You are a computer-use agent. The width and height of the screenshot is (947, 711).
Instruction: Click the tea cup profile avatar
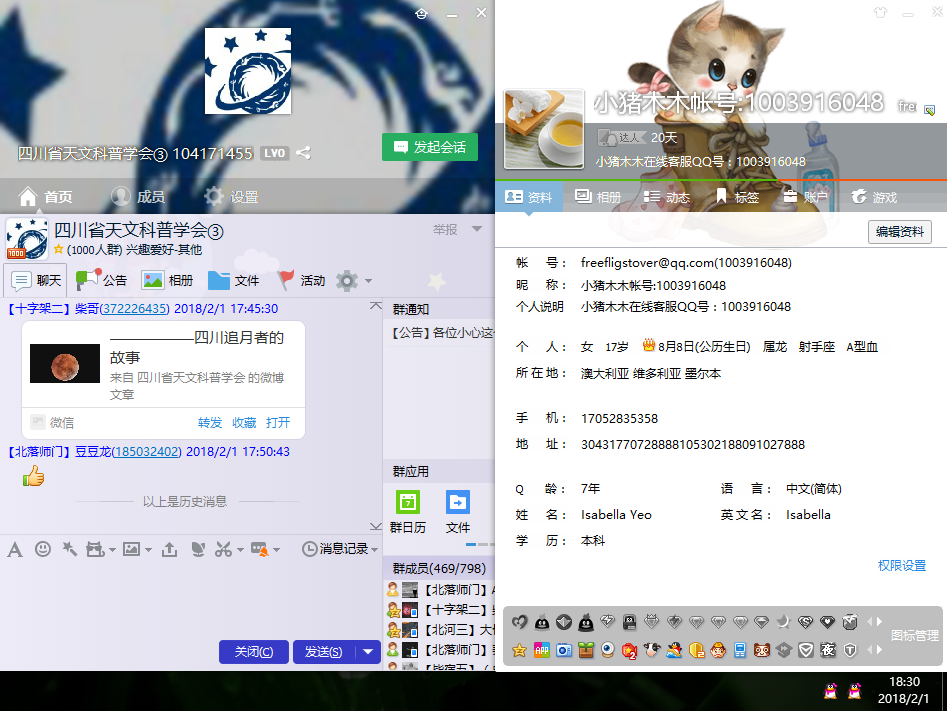[544, 129]
